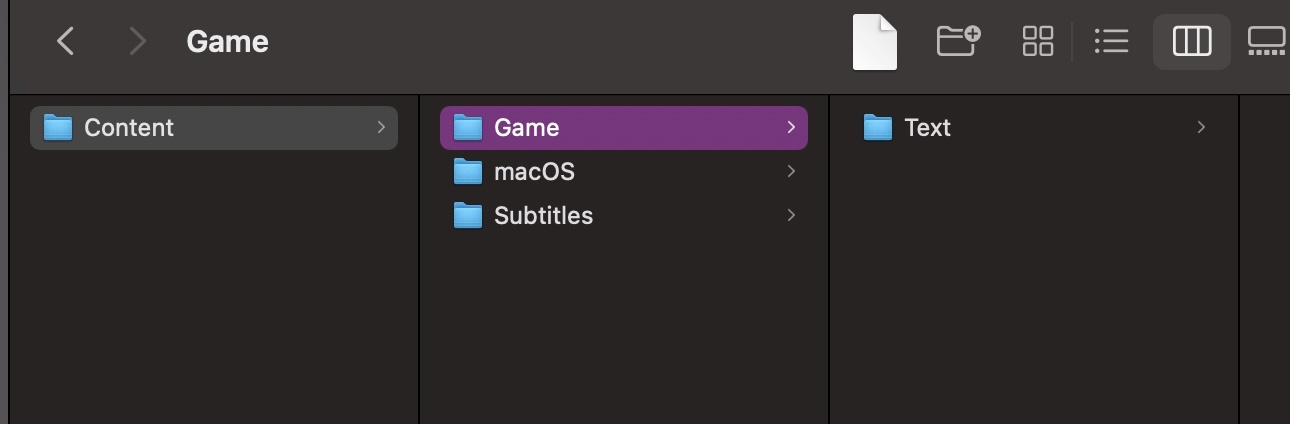Viewport: 1290px width, 424px height.
Task: Expand Content folder using its chevron
Action: pos(381,128)
